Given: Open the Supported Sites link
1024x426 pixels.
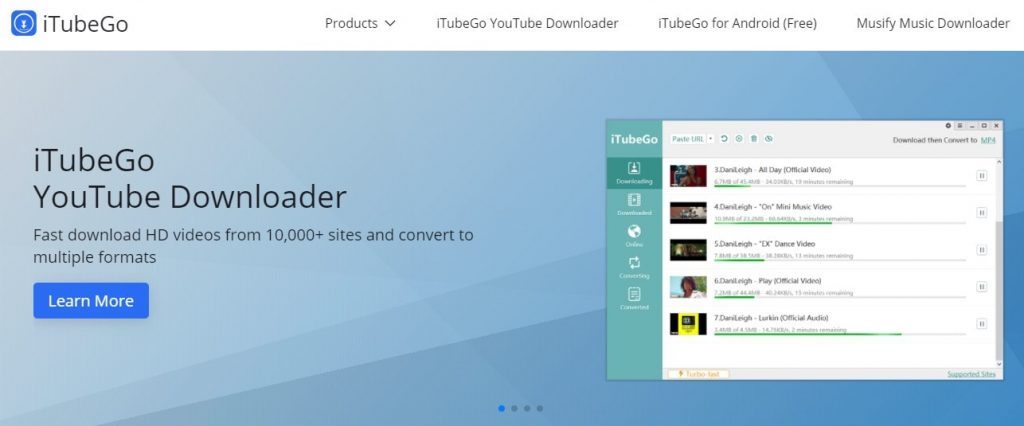Looking at the screenshot, I should pos(972,374).
